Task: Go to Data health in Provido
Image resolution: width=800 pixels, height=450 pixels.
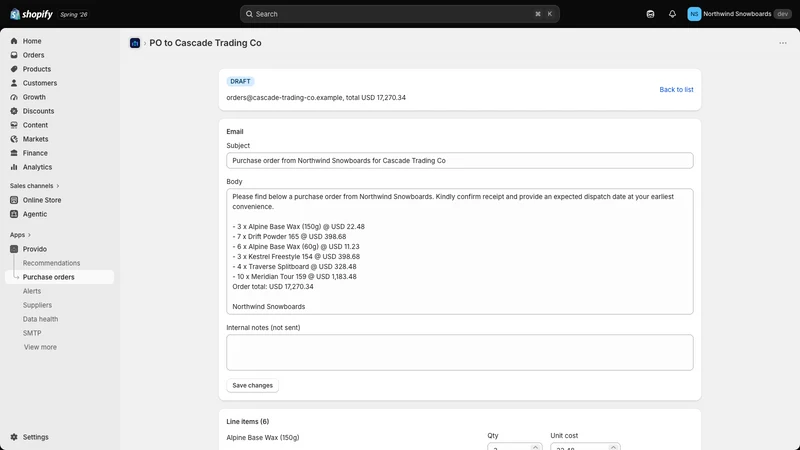Action: (x=40, y=319)
